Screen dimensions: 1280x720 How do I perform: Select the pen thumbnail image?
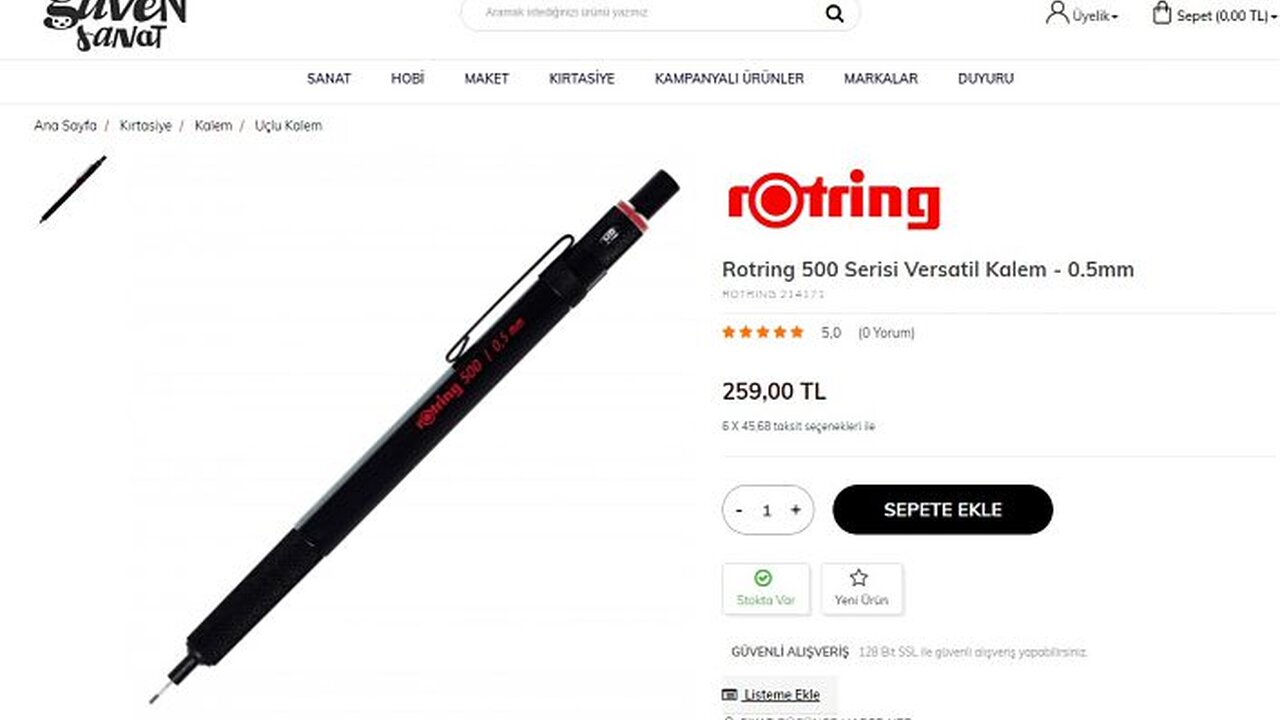tap(73, 189)
